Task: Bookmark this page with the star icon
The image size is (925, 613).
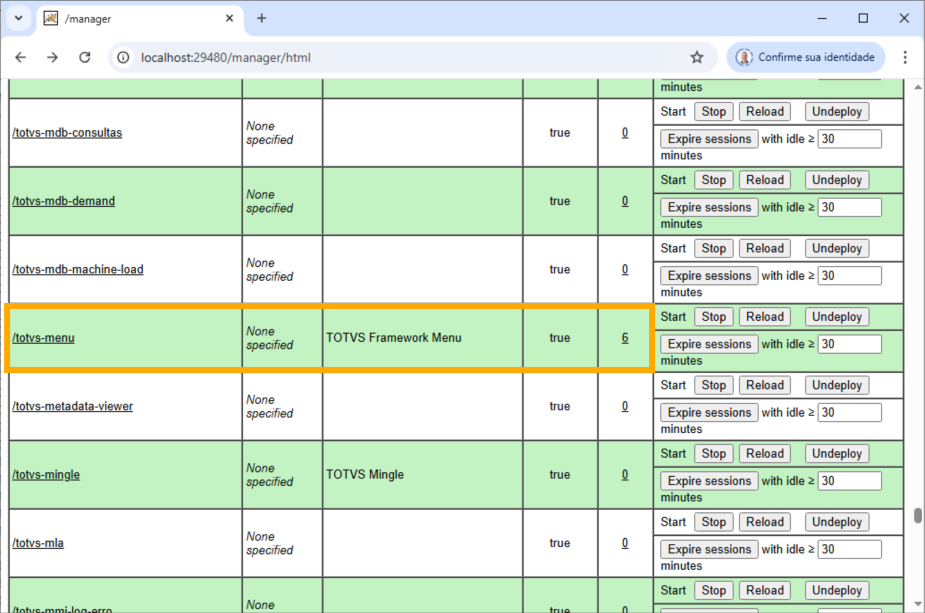Action: tap(697, 57)
